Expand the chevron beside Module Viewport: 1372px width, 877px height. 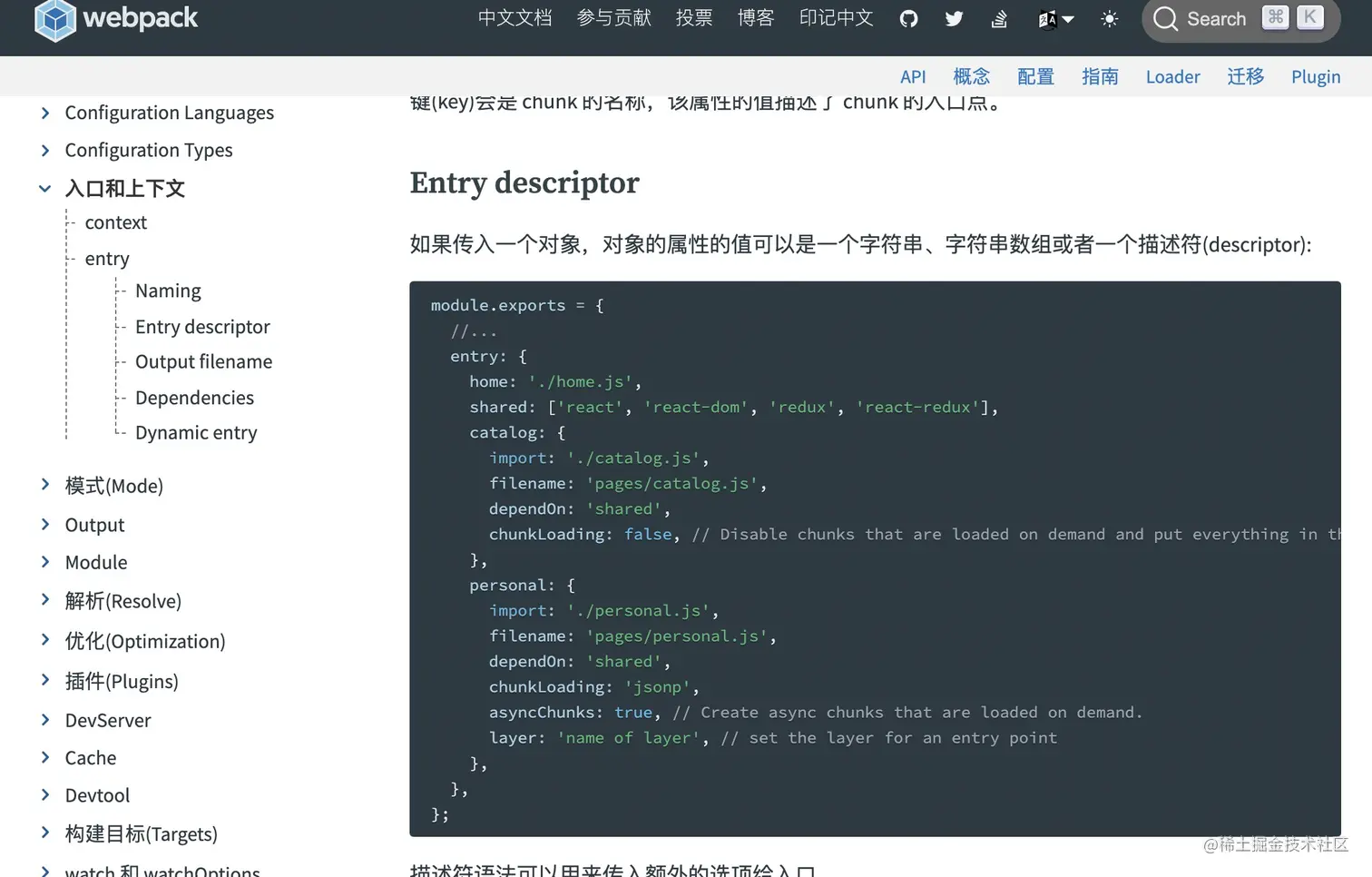(44, 562)
